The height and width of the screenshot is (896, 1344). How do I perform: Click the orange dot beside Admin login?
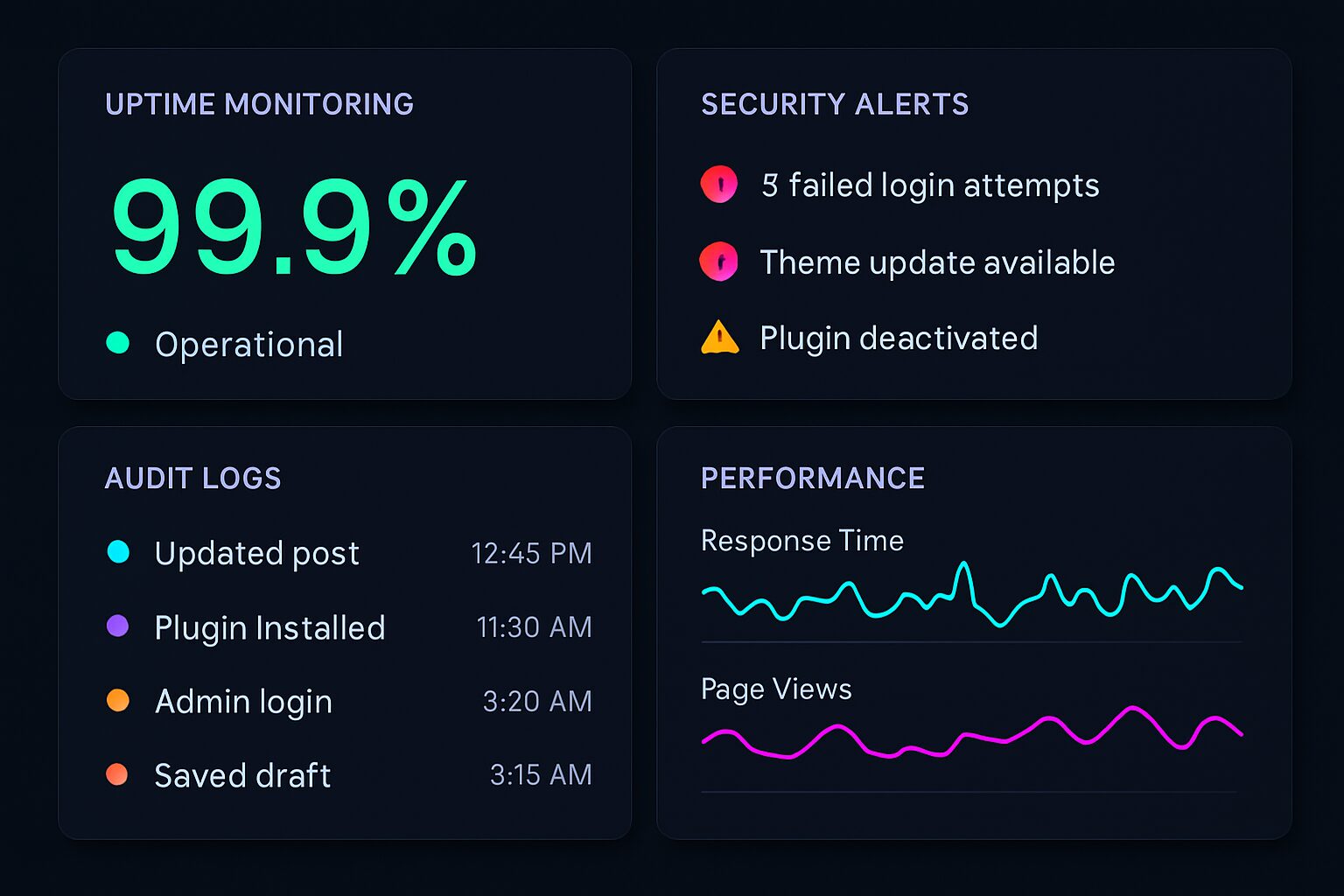click(120, 700)
